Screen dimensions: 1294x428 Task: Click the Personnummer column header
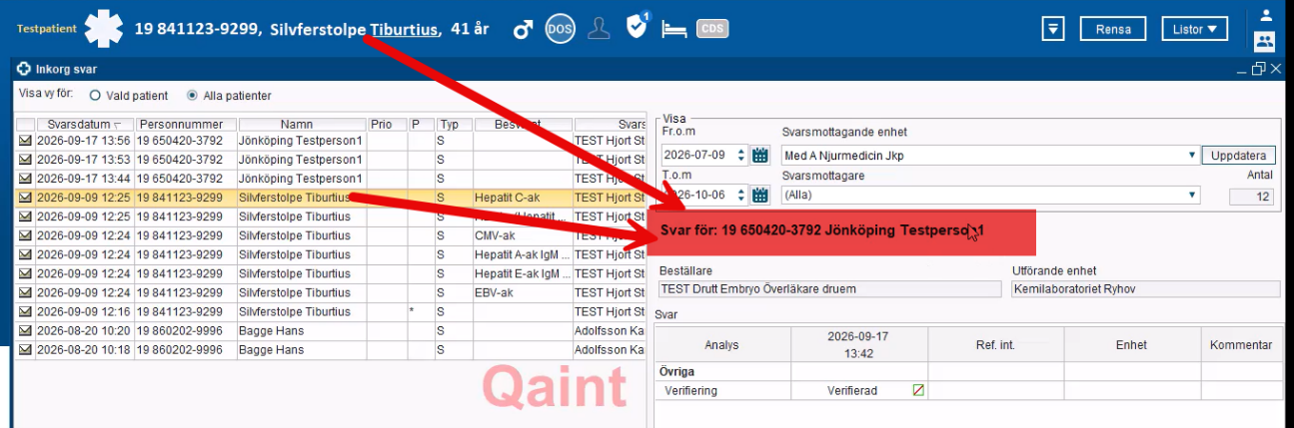tap(186, 124)
